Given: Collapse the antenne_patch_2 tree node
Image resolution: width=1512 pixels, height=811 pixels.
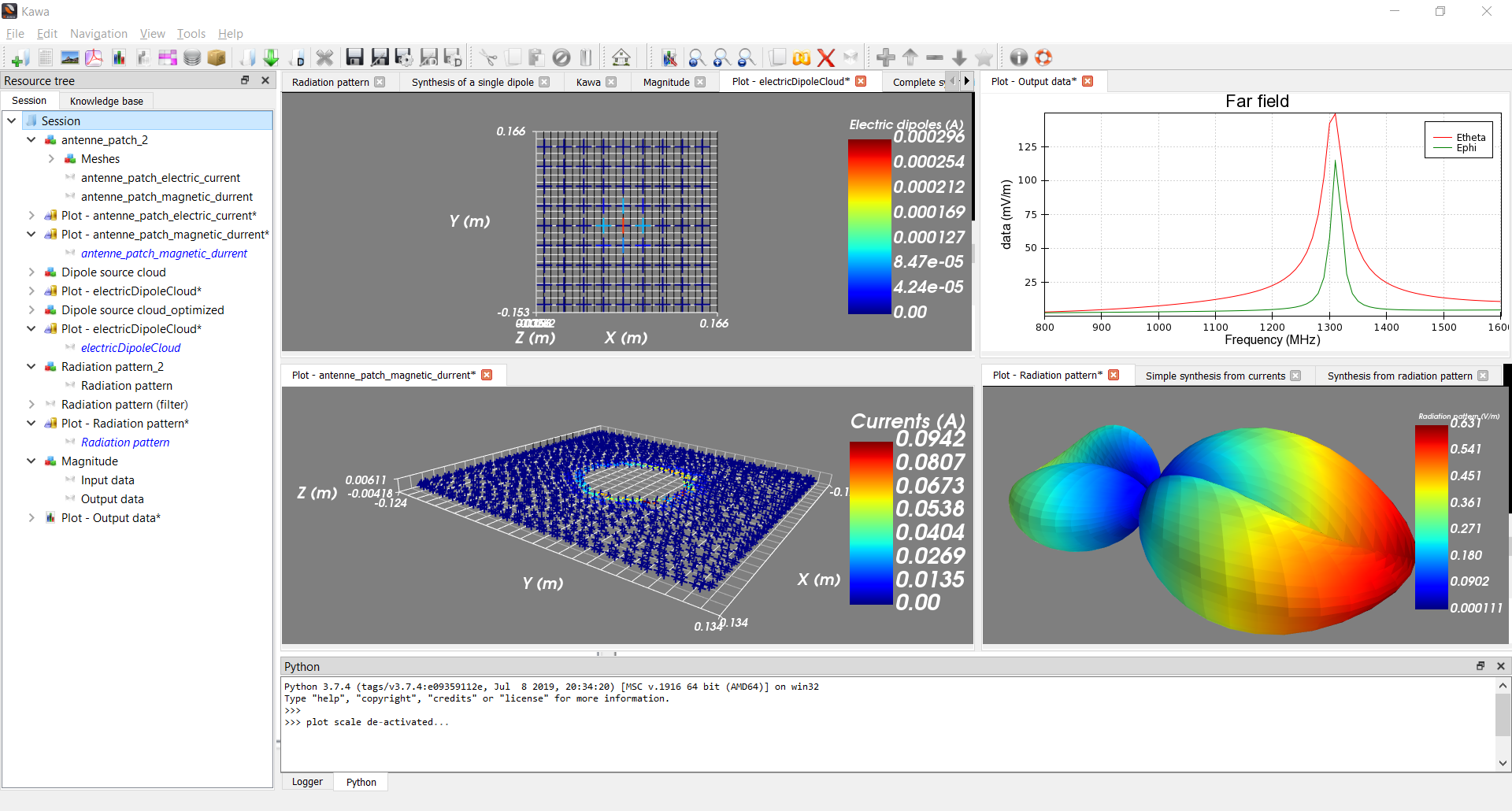Looking at the screenshot, I should (x=31, y=140).
